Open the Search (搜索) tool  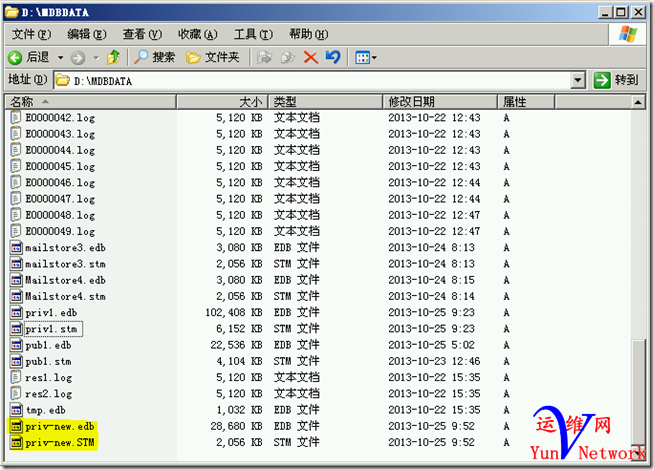click(154, 57)
